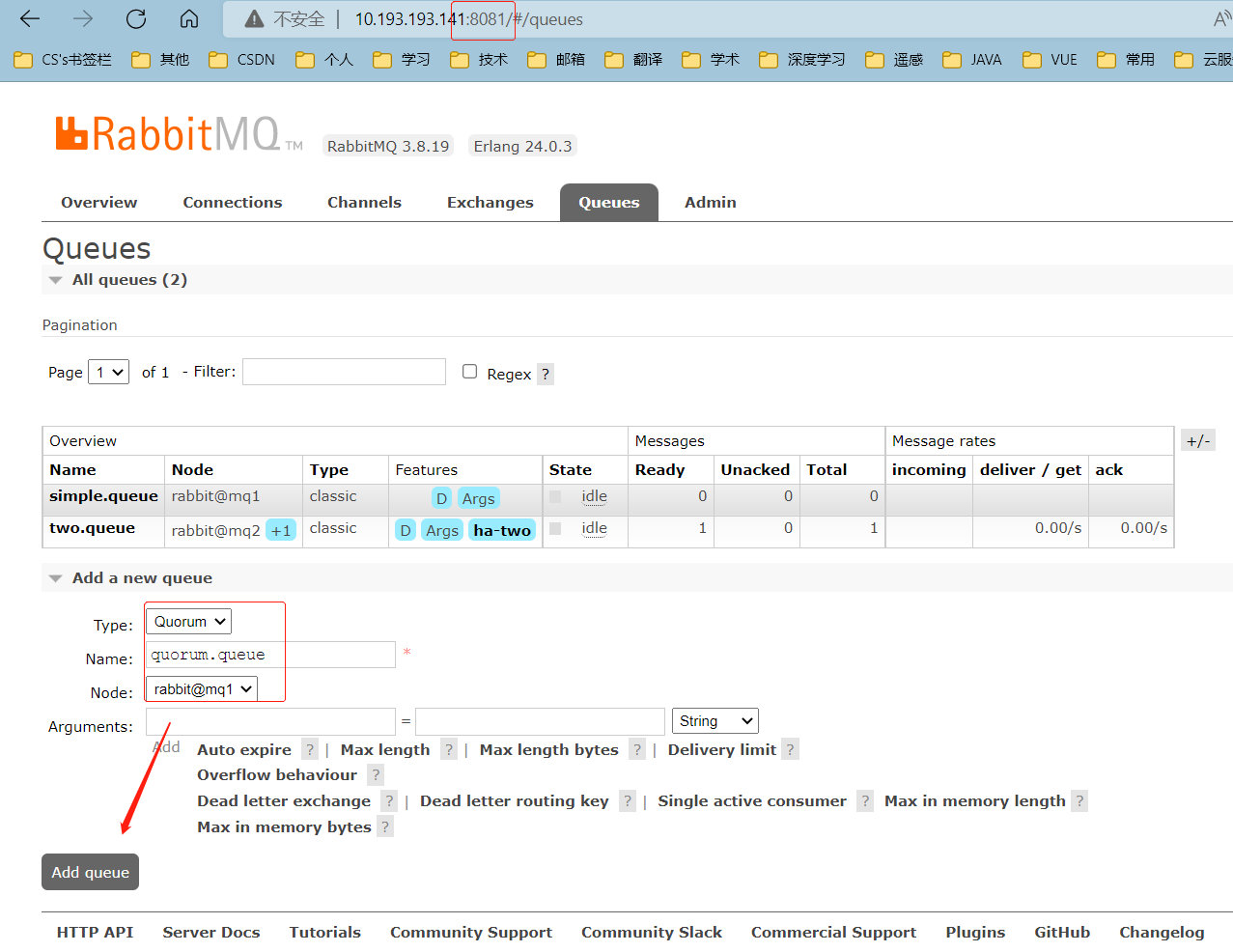
Task: Open the 学习 bookmark folder
Action: [x=402, y=60]
